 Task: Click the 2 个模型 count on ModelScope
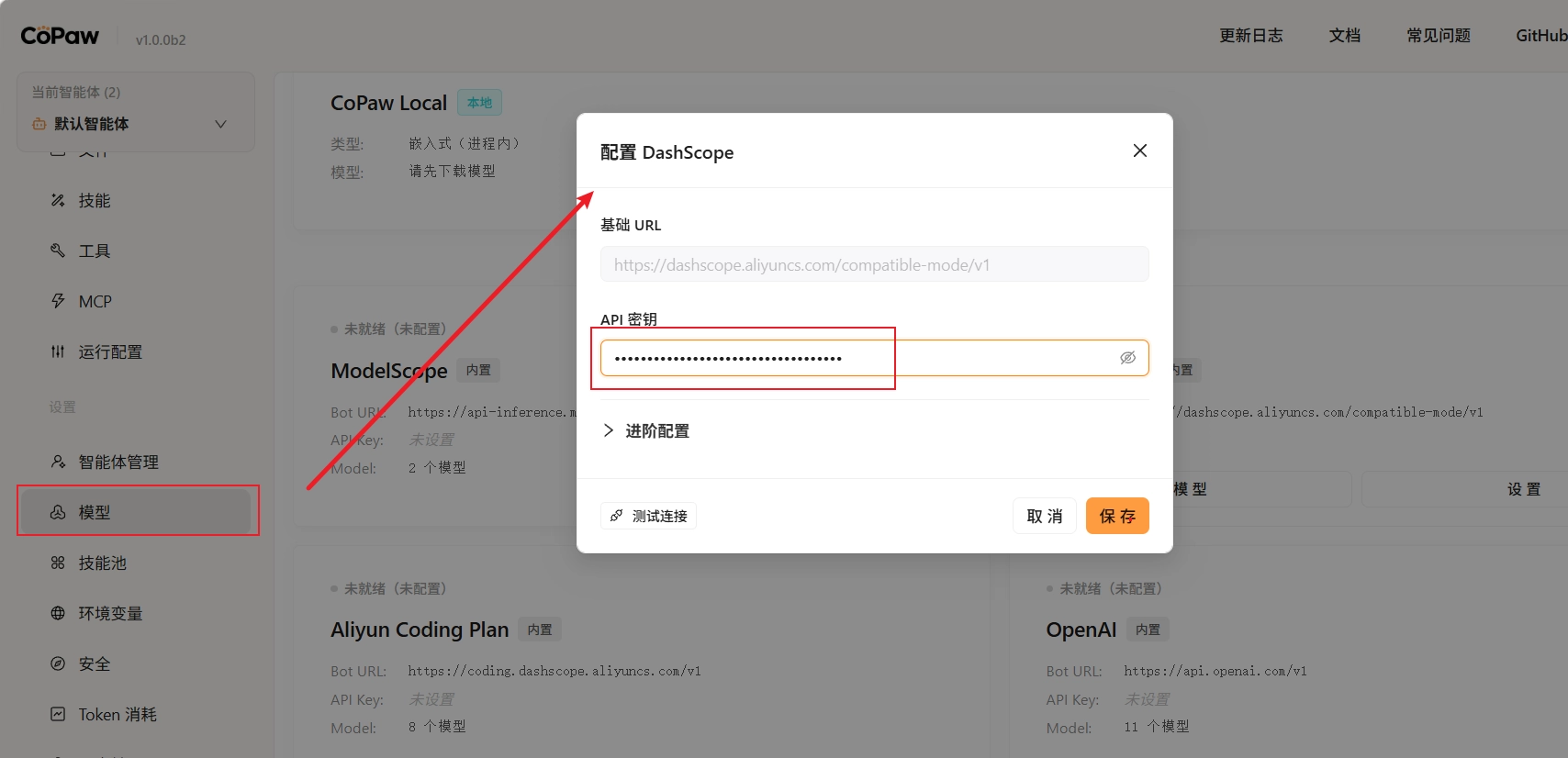[437, 468]
